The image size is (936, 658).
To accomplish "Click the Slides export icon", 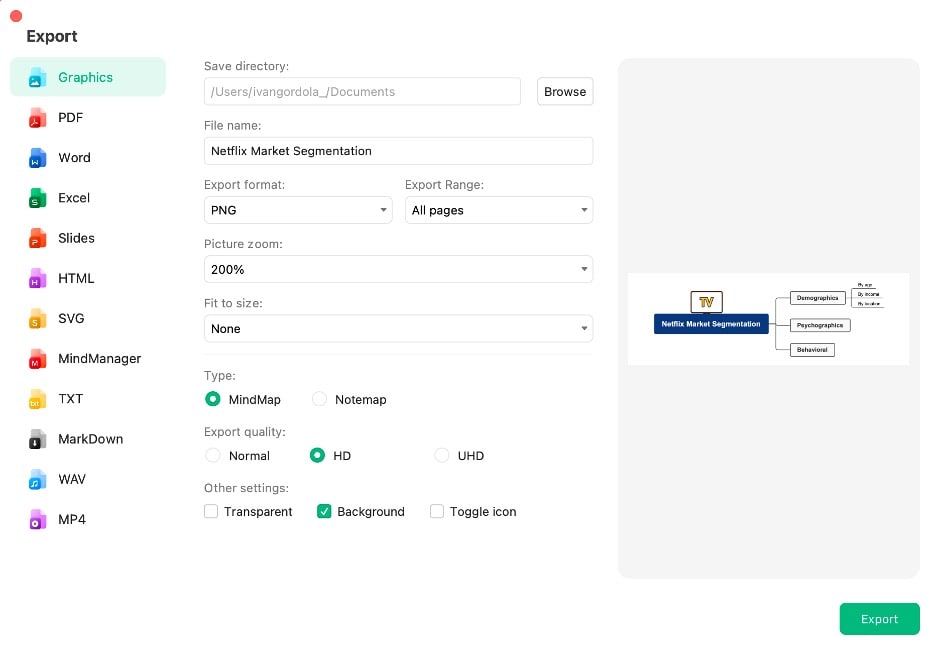I will click(x=38, y=238).
